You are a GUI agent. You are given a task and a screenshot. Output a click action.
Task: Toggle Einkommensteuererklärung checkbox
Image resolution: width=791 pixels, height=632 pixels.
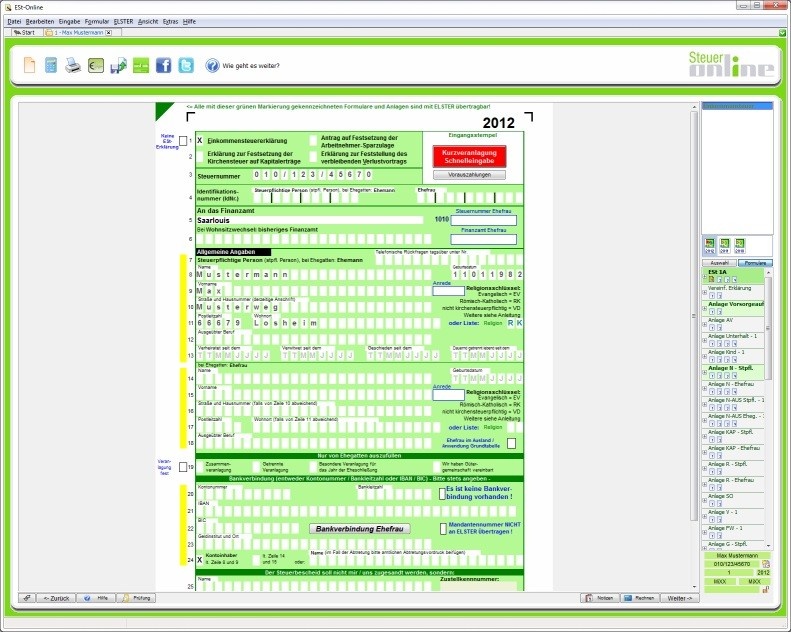(200, 141)
